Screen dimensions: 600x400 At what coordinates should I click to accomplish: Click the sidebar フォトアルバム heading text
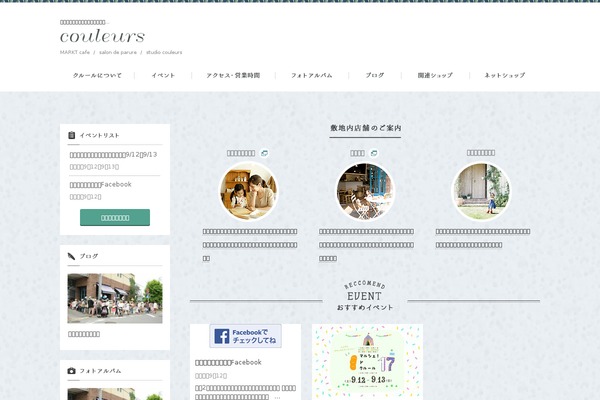[100, 371]
